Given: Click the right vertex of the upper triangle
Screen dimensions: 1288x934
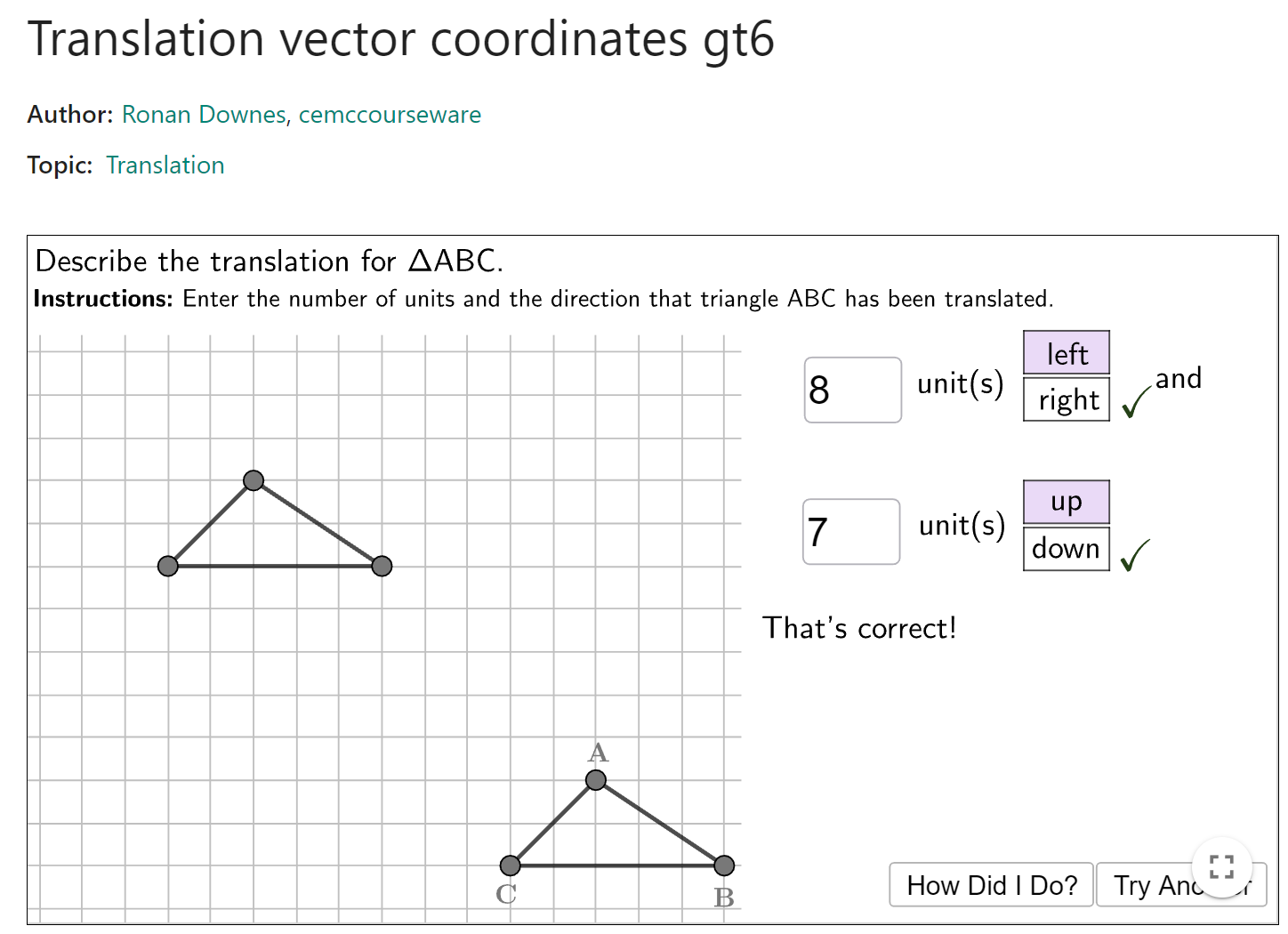Looking at the screenshot, I should tap(382, 566).
